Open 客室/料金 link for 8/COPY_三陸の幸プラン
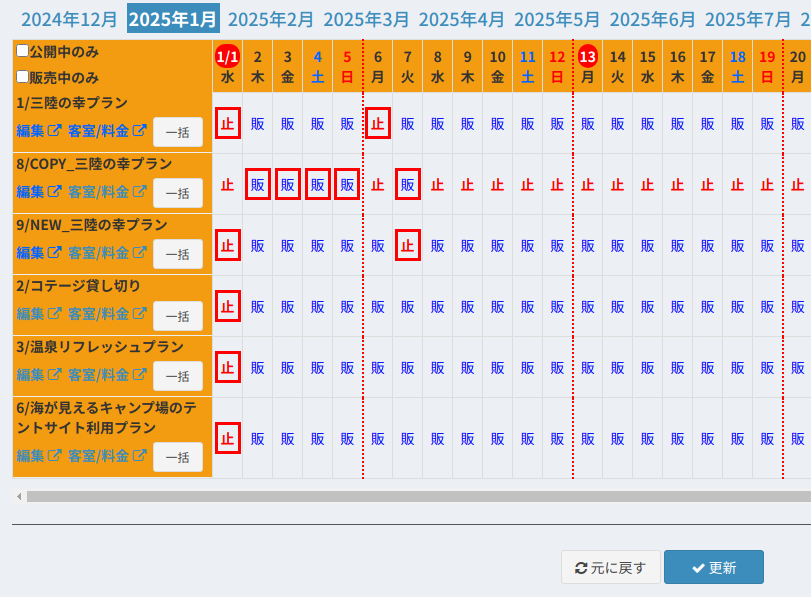Viewport: 811px width, 597px height. click(x=107, y=192)
